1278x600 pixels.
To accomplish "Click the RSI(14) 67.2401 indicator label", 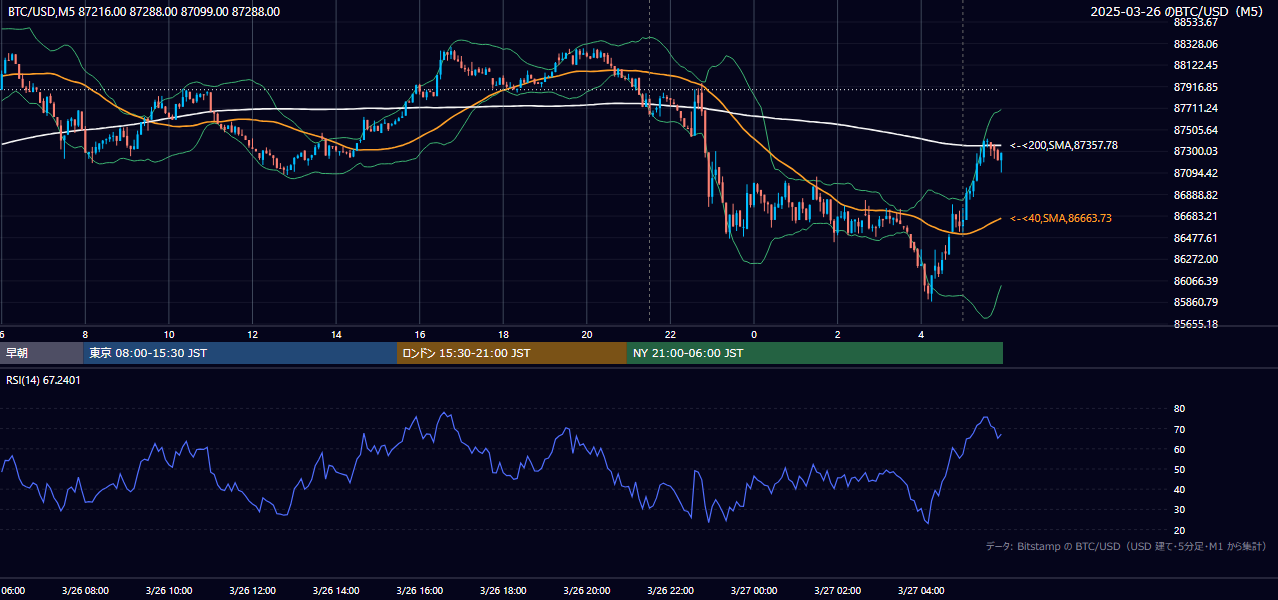I will pyautogui.click(x=44, y=380).
